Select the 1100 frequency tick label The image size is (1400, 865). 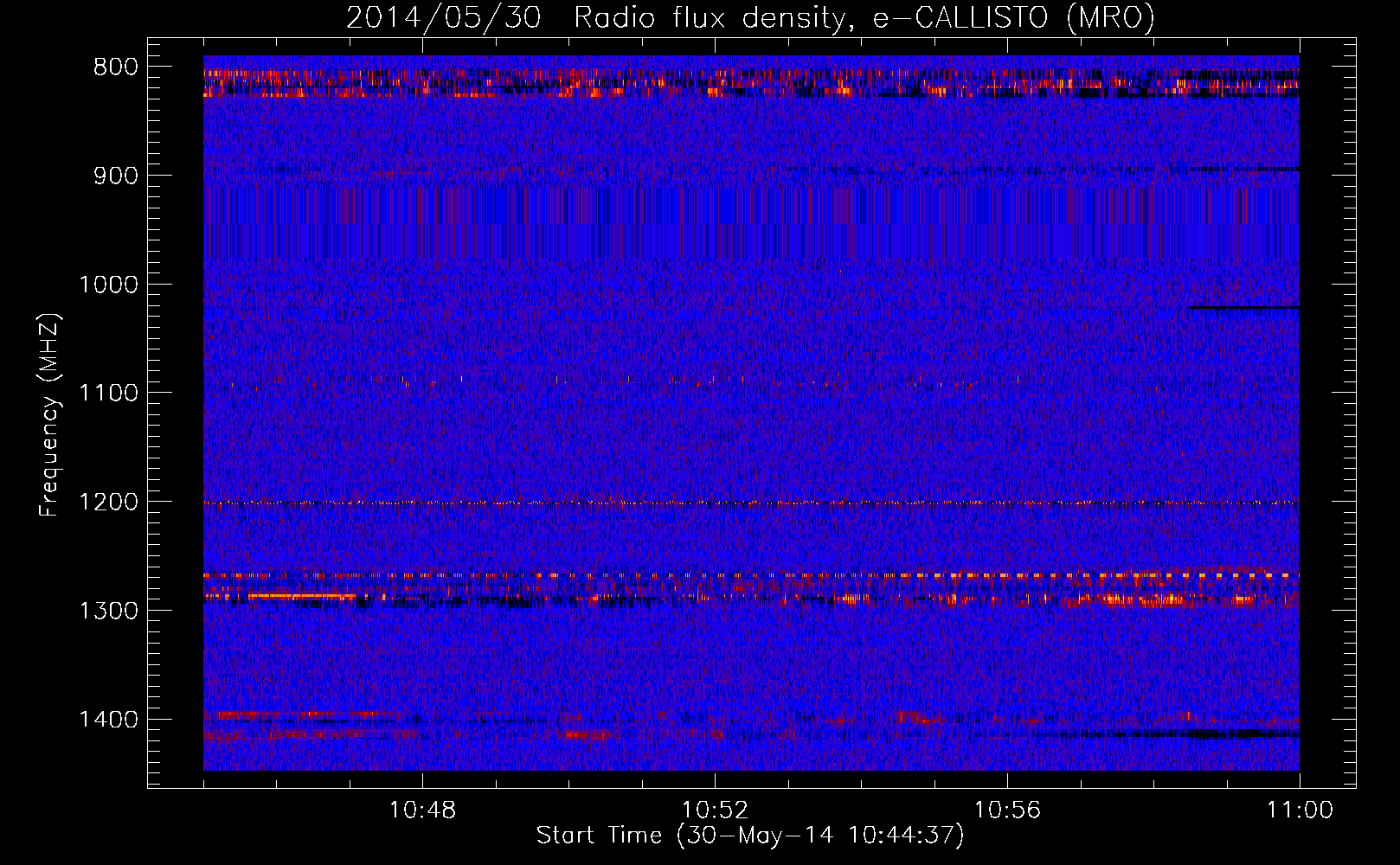click(x=108, y=394)
